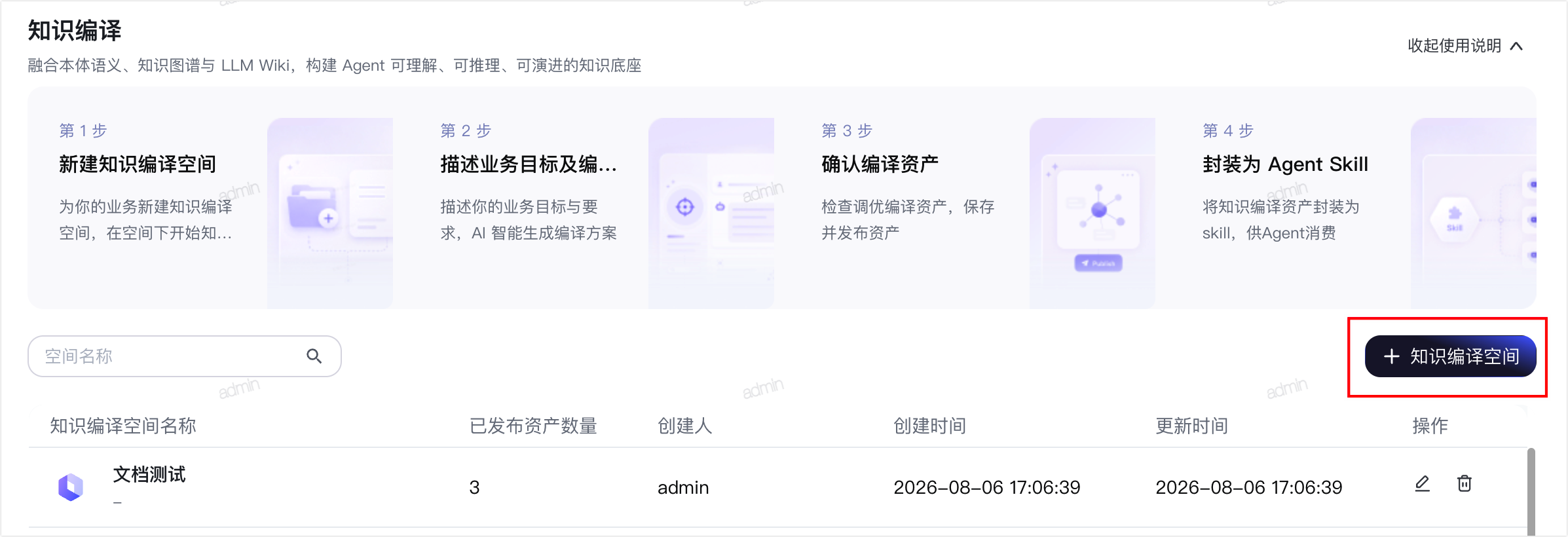The image size is (1568, 537).
Task: Click the edit pencil icon for 文档测试
Action: [1422, 484]
